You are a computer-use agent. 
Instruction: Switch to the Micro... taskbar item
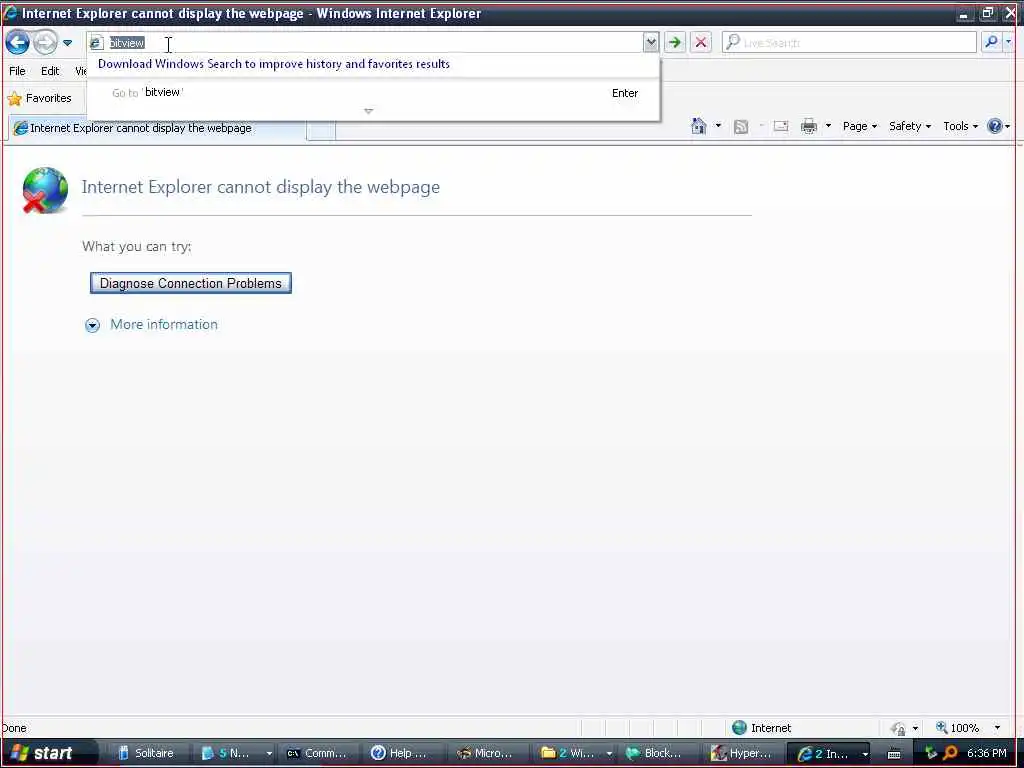click(486, 753)
